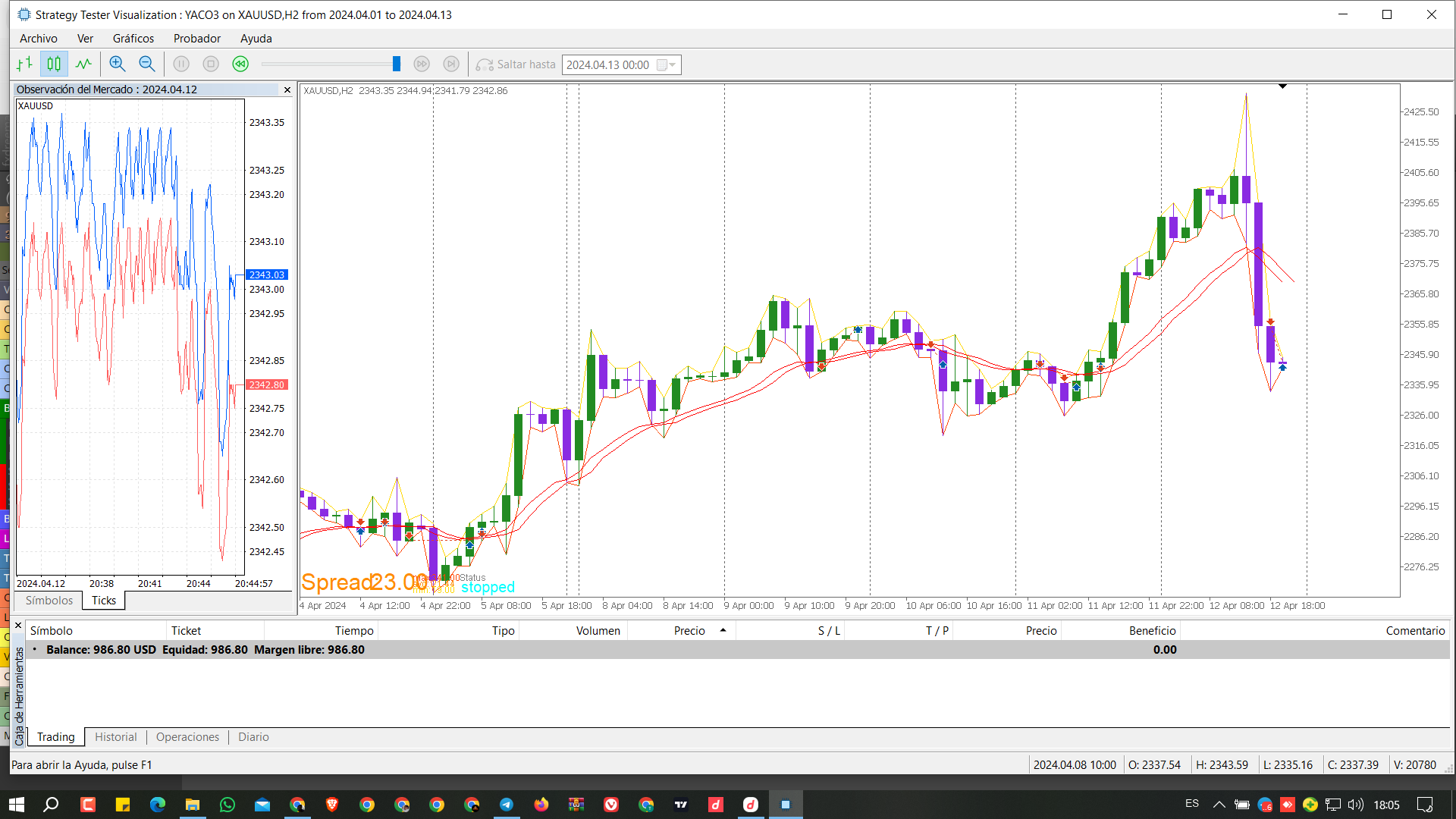Open the Saltar hasta date calendar dropdown
The width and height of the screenshot is (1456, 819).
point(667,65)
